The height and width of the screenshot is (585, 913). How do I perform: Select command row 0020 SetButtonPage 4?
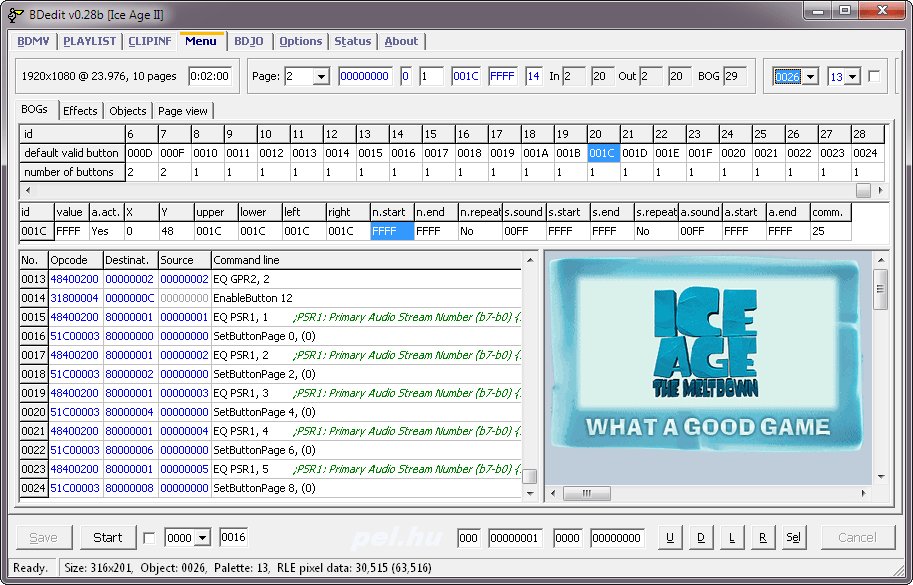pyautogui.click(x=270, y=412)
